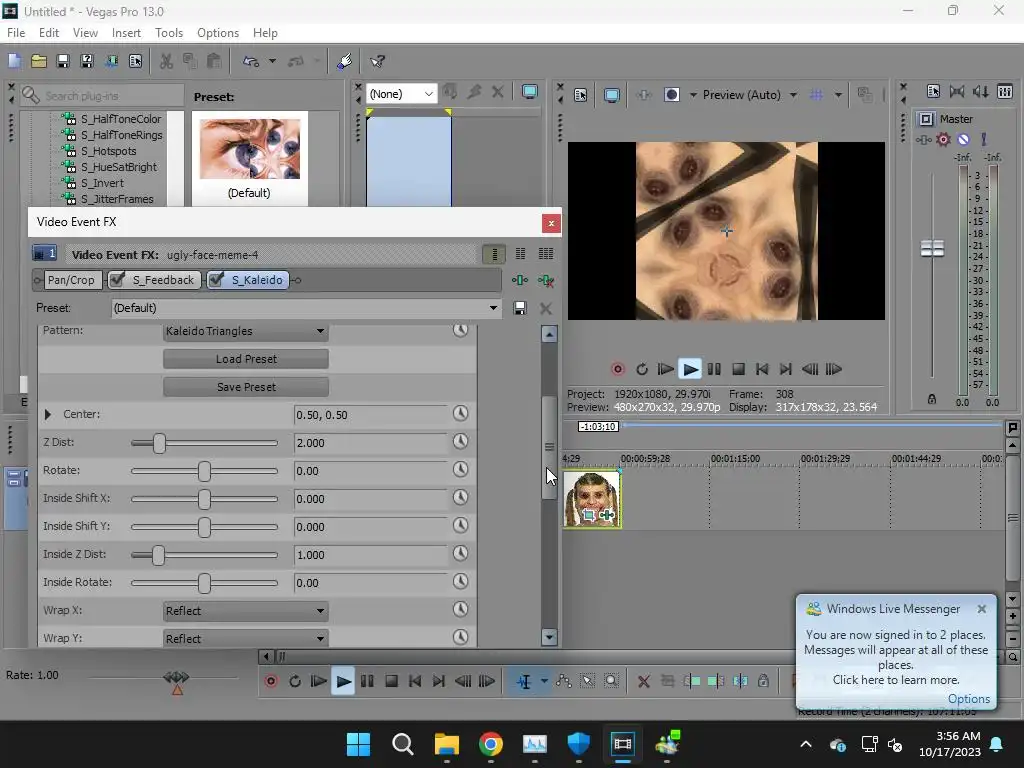
Task: Toggle animate clock icon for Center
Action: (460, 413)
